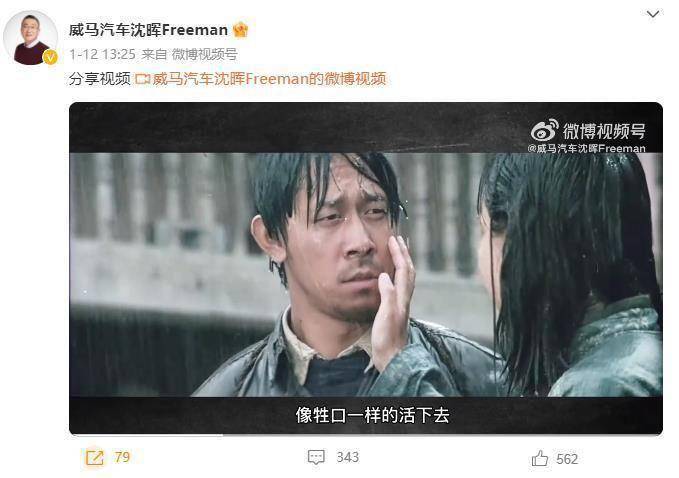Image resolution: width=679 pixels, height=478 pixels.
Task: Open the post options chevron menu
Action: (652, 14)
